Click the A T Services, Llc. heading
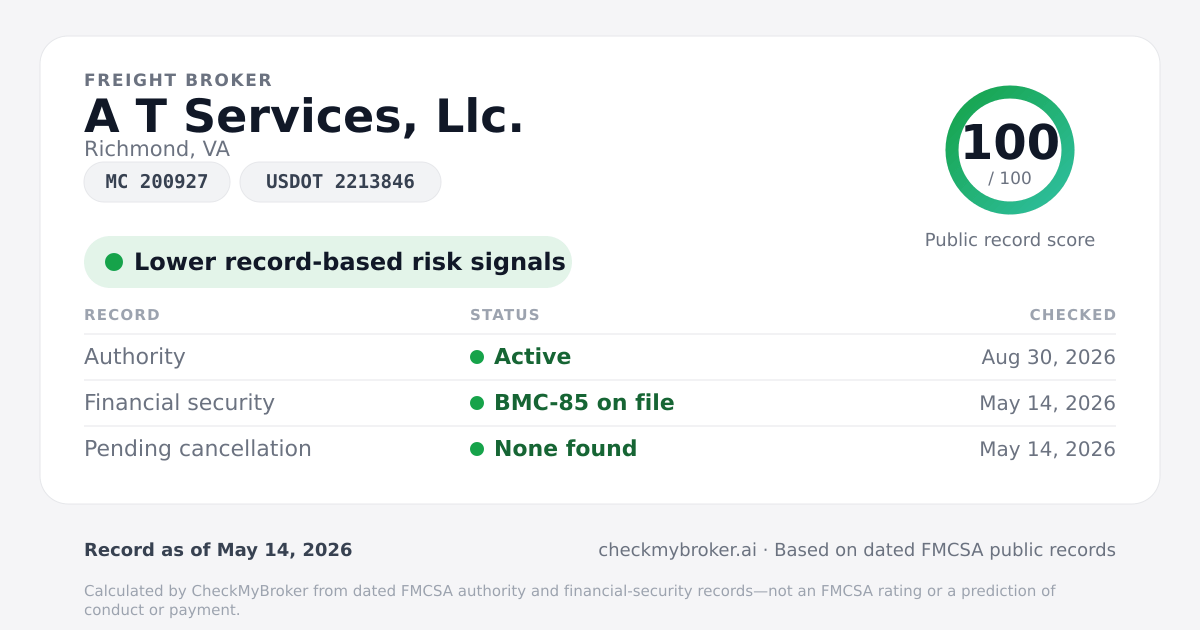Viewport: 1200px width, 630px height. 304,116
